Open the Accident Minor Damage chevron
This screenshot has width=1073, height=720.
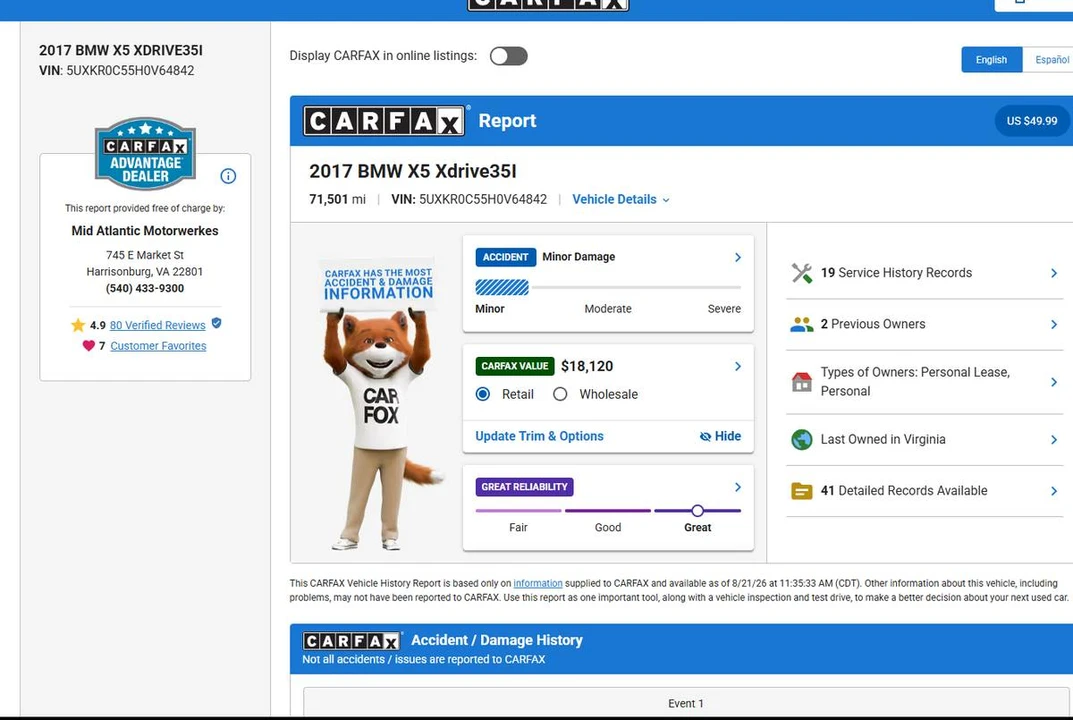(x=738, y=257)
